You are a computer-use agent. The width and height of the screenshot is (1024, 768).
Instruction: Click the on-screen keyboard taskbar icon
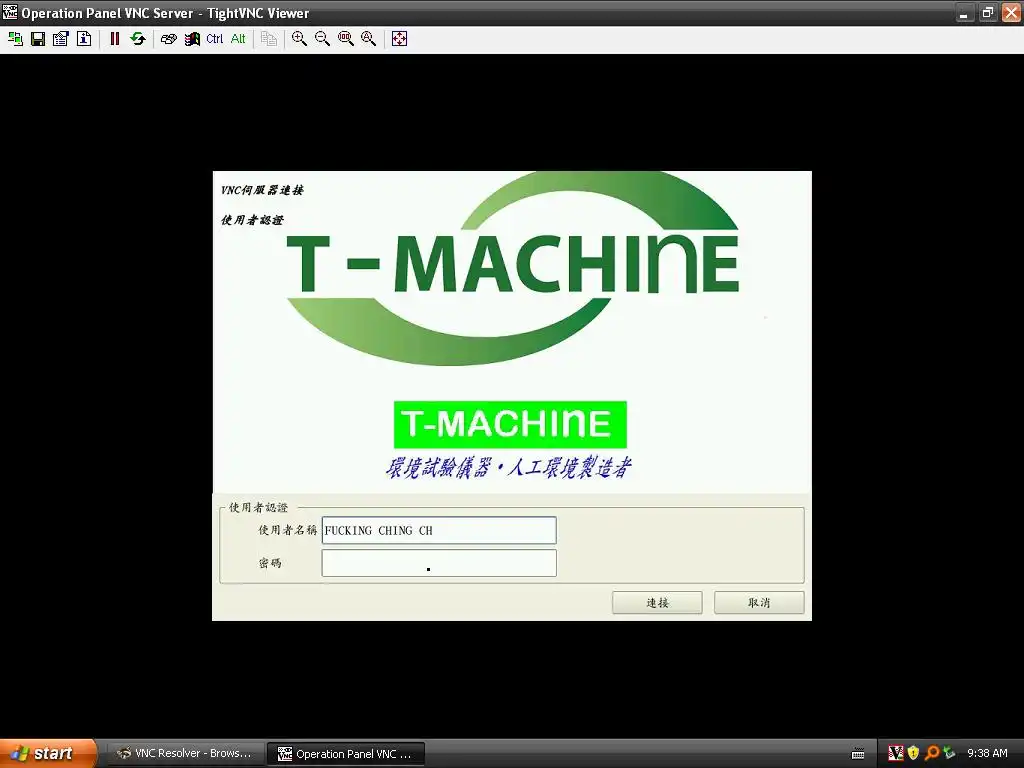858,754
